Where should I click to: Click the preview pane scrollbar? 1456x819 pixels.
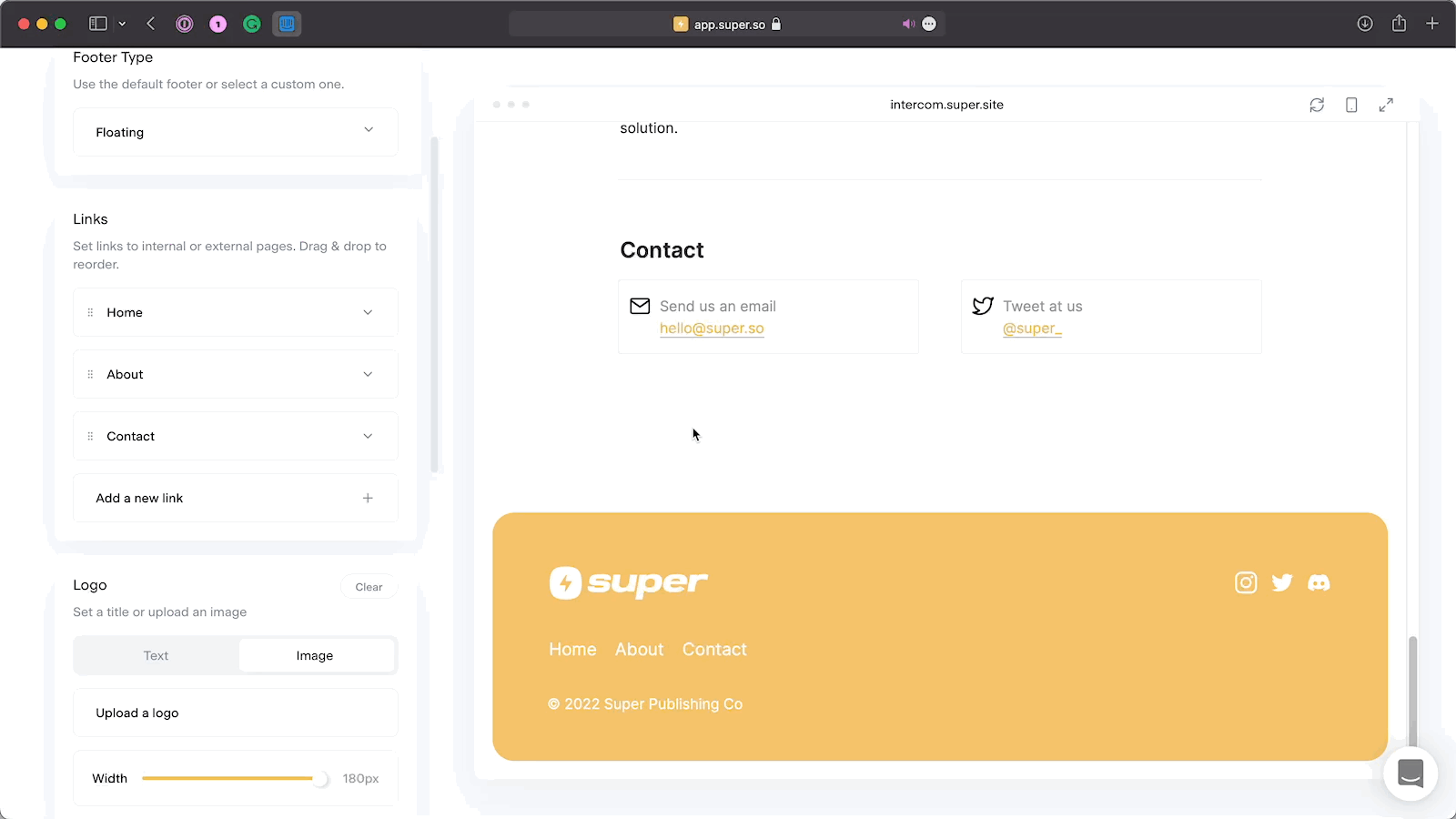[x=1412, y=692]
